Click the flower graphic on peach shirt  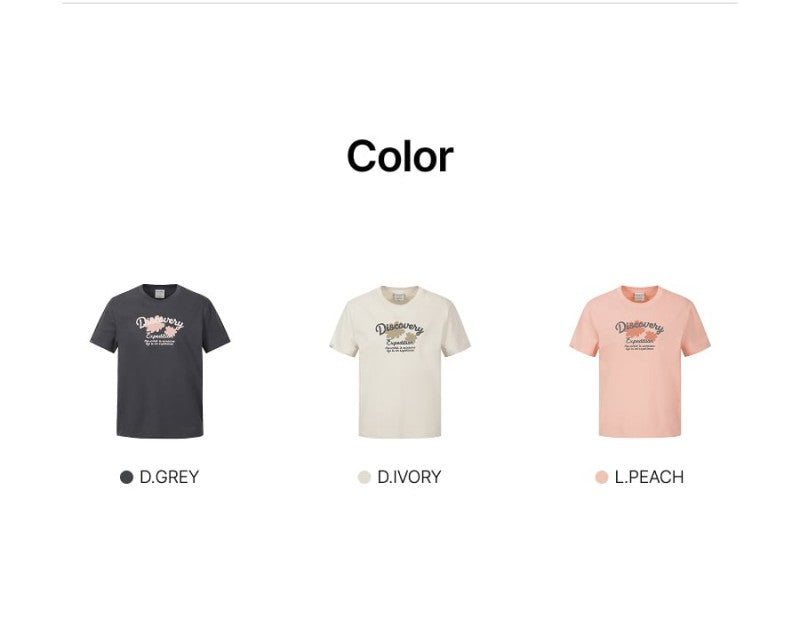[642, 335]
